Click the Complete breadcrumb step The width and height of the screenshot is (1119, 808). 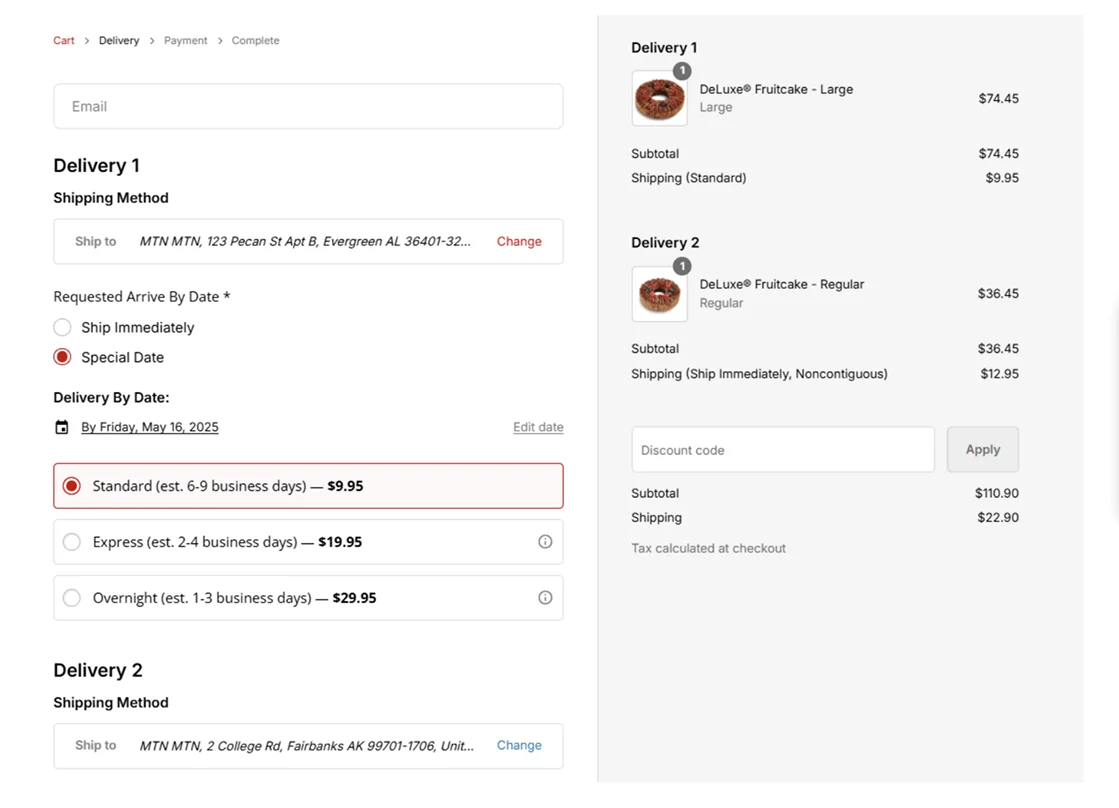tap(255, 41)
